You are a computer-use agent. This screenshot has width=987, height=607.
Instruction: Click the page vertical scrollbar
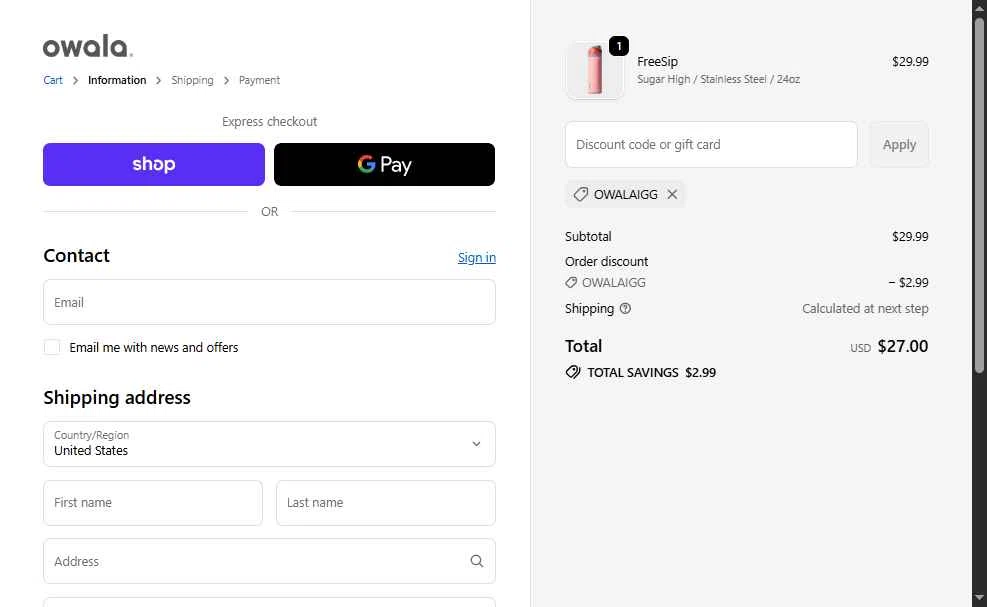coord(979,200)
